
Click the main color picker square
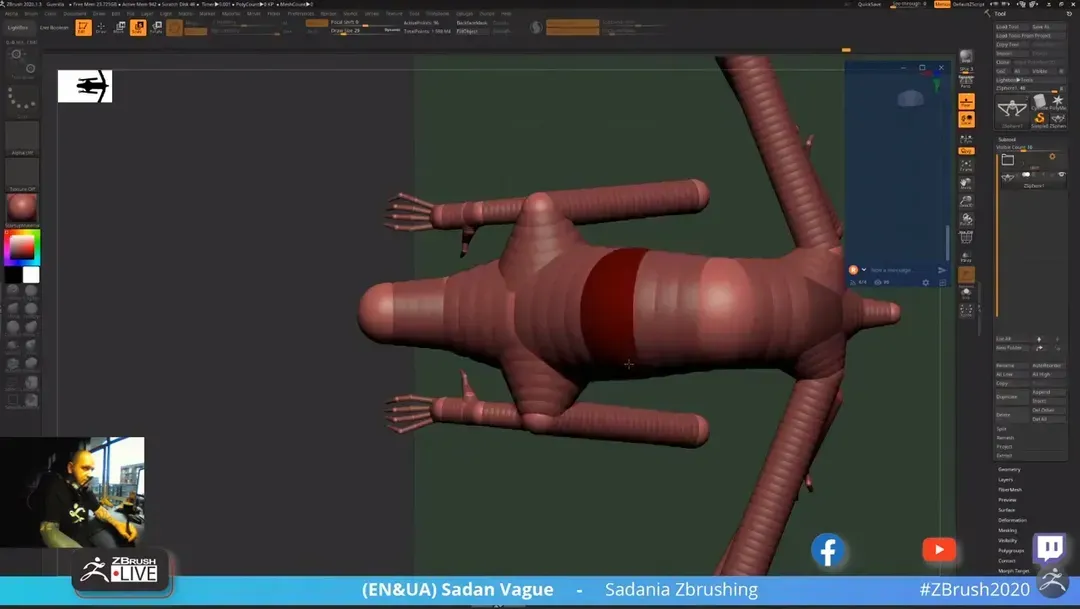(x=22, y=247)
